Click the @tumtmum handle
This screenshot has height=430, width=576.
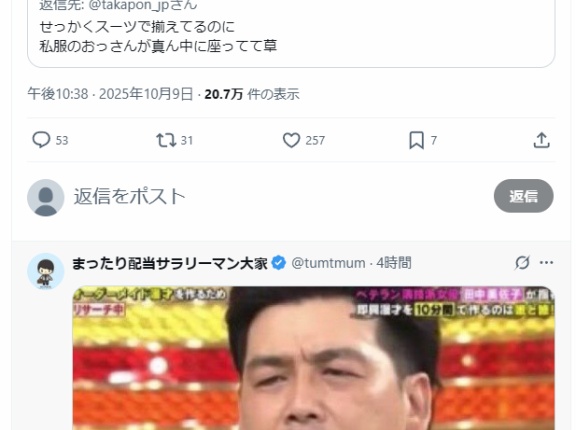click(x=328, y=263)
